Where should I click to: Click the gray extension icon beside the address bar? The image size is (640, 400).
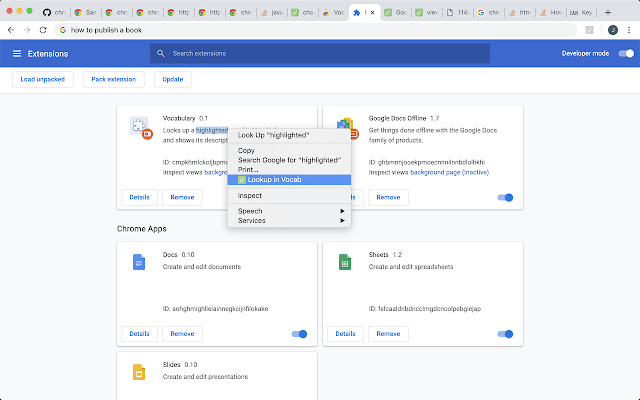(589, 30)
